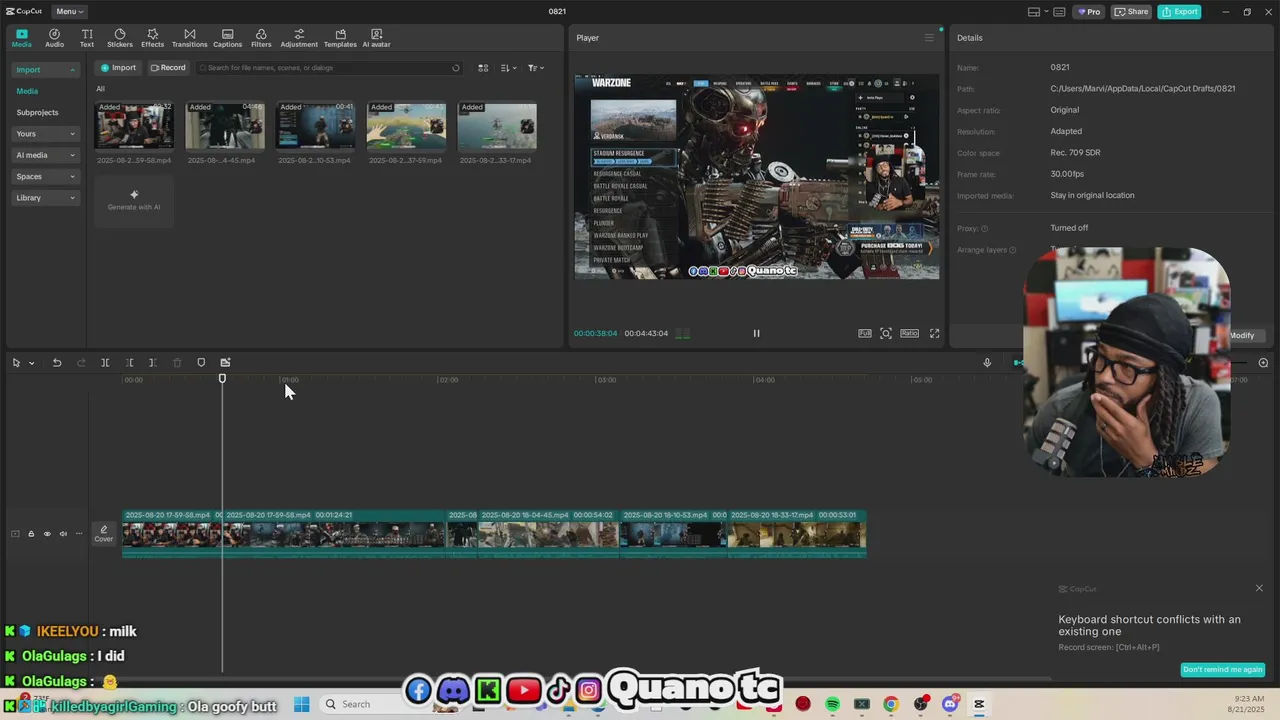This screenshot has width=1280, height=720.
Task: Open the Adjustment panel
Action: pyautogui.click(x=299, y=38)
